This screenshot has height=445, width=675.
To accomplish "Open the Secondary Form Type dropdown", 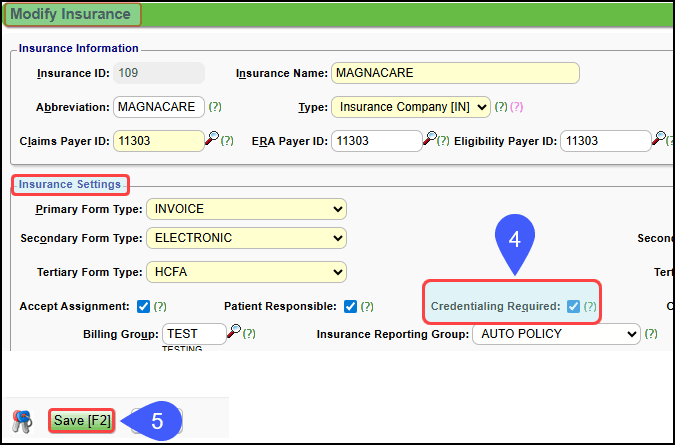I will pyautogui.click(x=246, y=238).
